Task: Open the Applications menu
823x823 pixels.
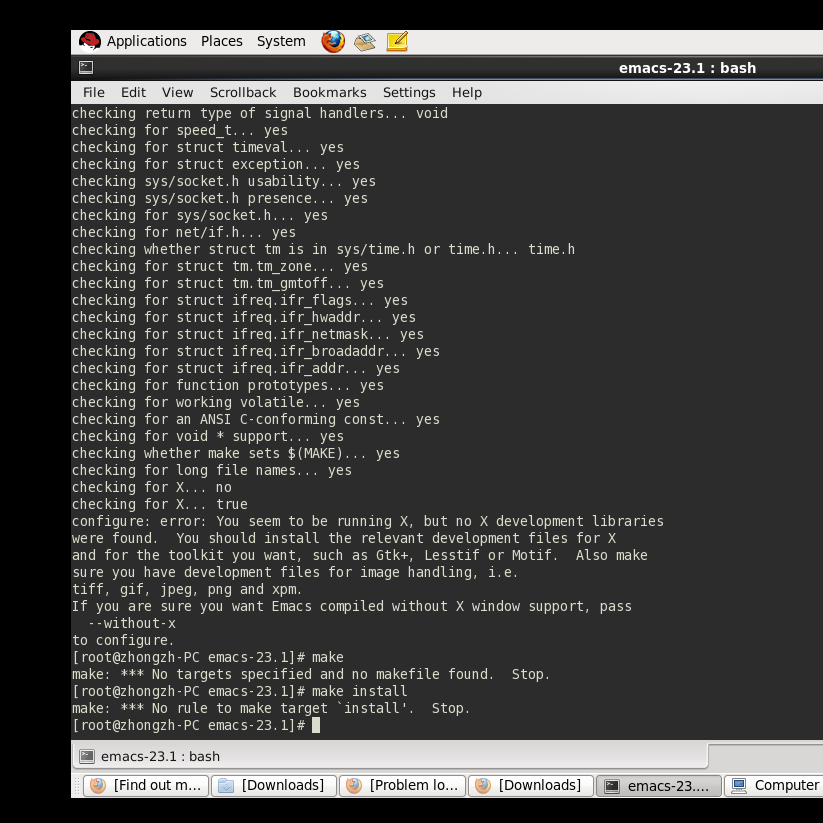Action: click(x=146, y=41)
